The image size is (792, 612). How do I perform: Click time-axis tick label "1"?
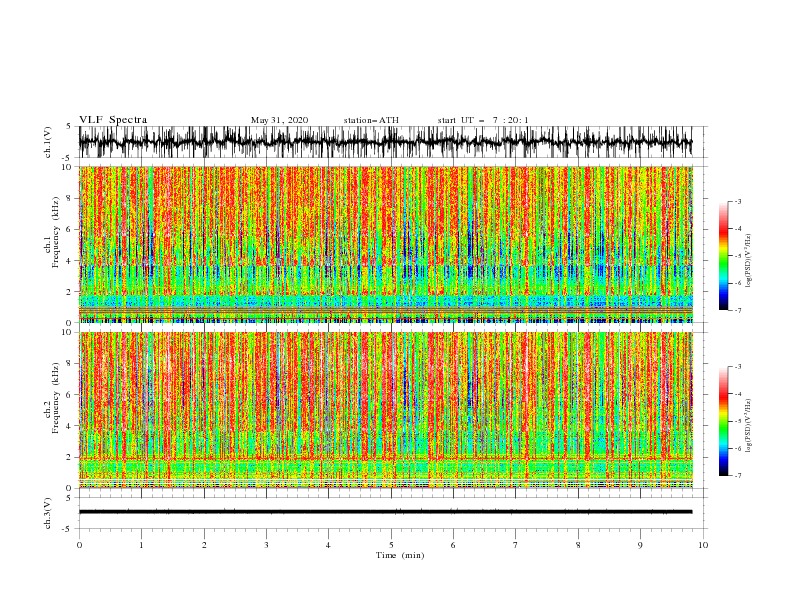(141, 545)
